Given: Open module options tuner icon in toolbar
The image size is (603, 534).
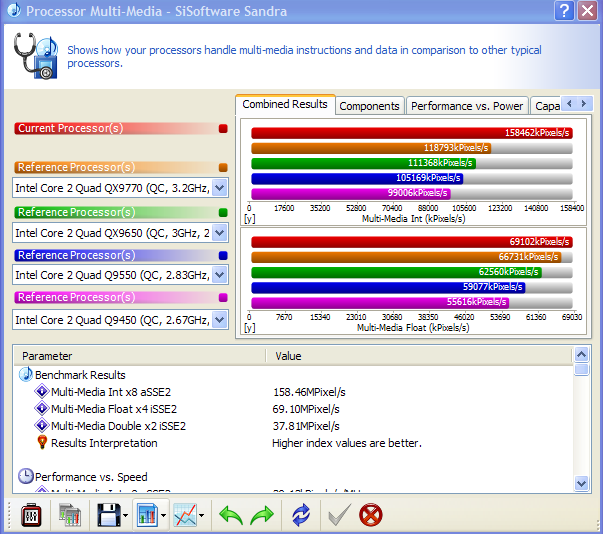Looking at the screenshot, I should click(x=31, y=515).
